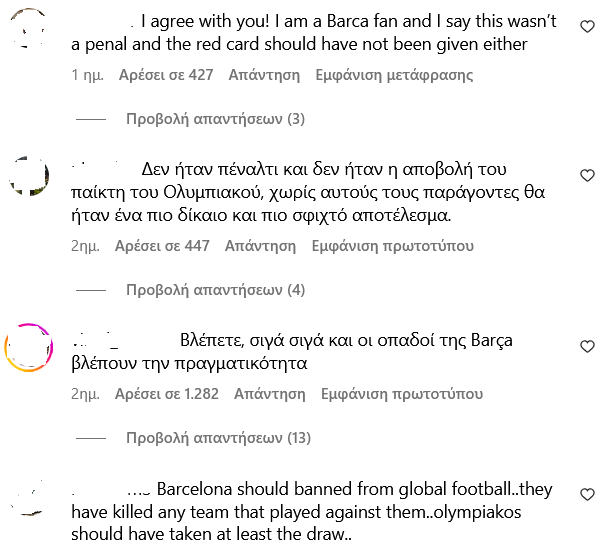
Task: Click 'Εμφάνιση πρωτοτύπου' under 1.282-likes comment
Action: click(402, 394)
